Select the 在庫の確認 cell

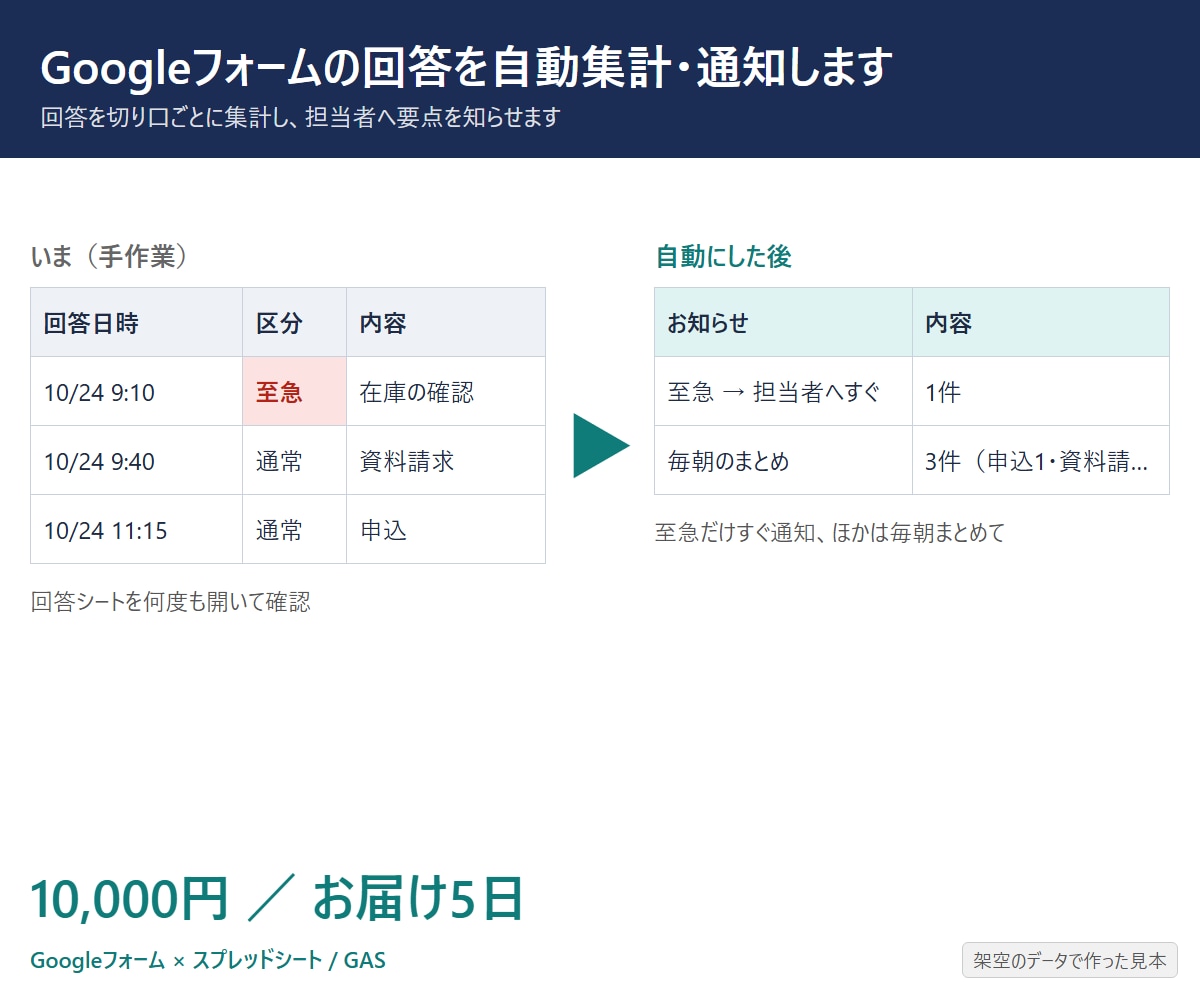pos(446,392)
